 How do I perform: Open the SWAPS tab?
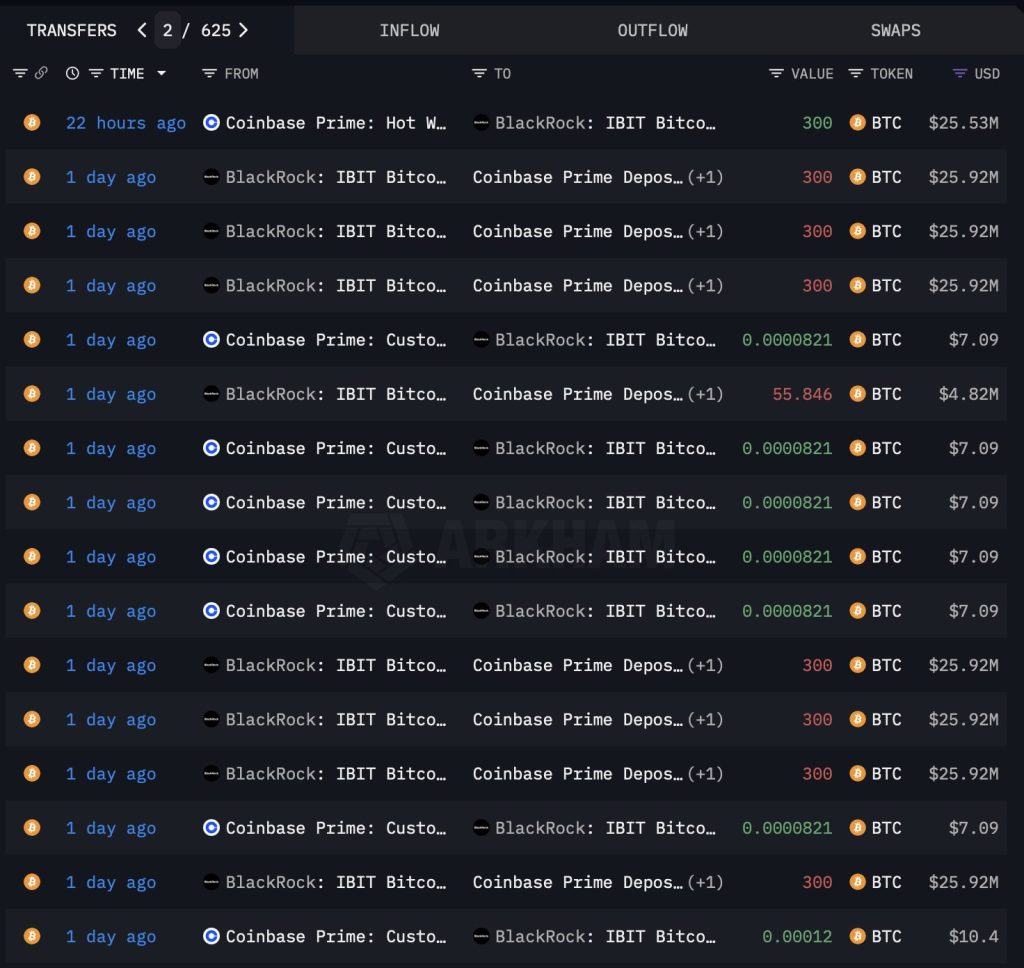(x=895, y=30)
